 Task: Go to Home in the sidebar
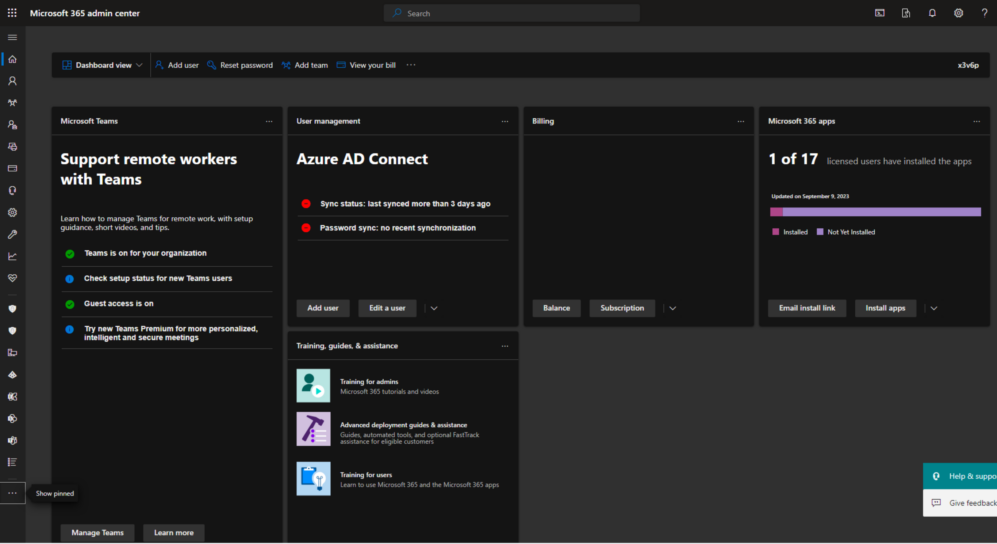(x=12, y=59)
